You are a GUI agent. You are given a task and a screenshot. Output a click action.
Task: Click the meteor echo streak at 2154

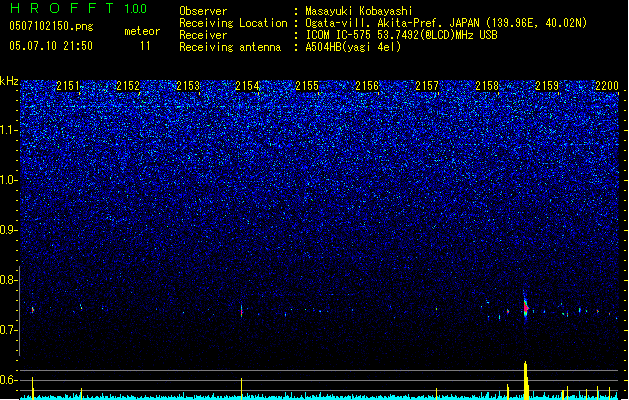[x=241, y=311]
